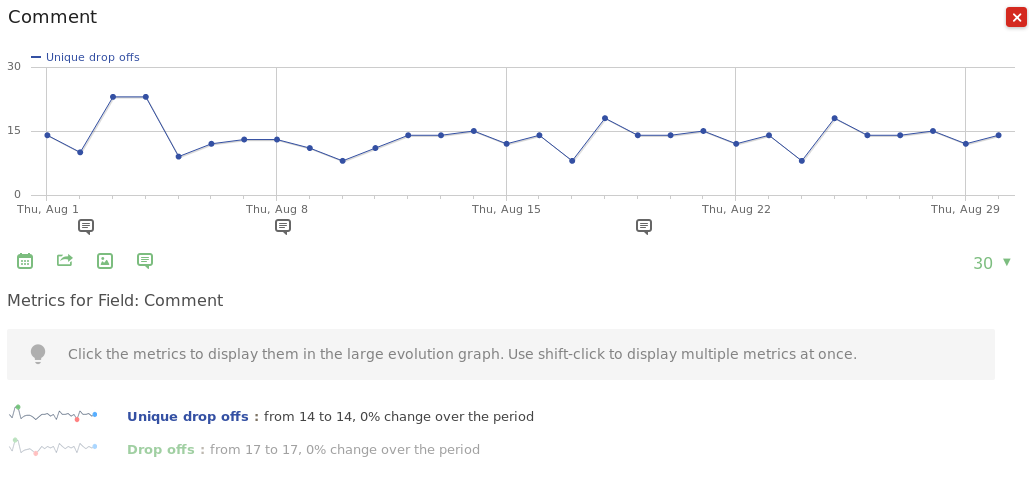Export the graph as an image
1029x478 pixels.
(105, 261)
